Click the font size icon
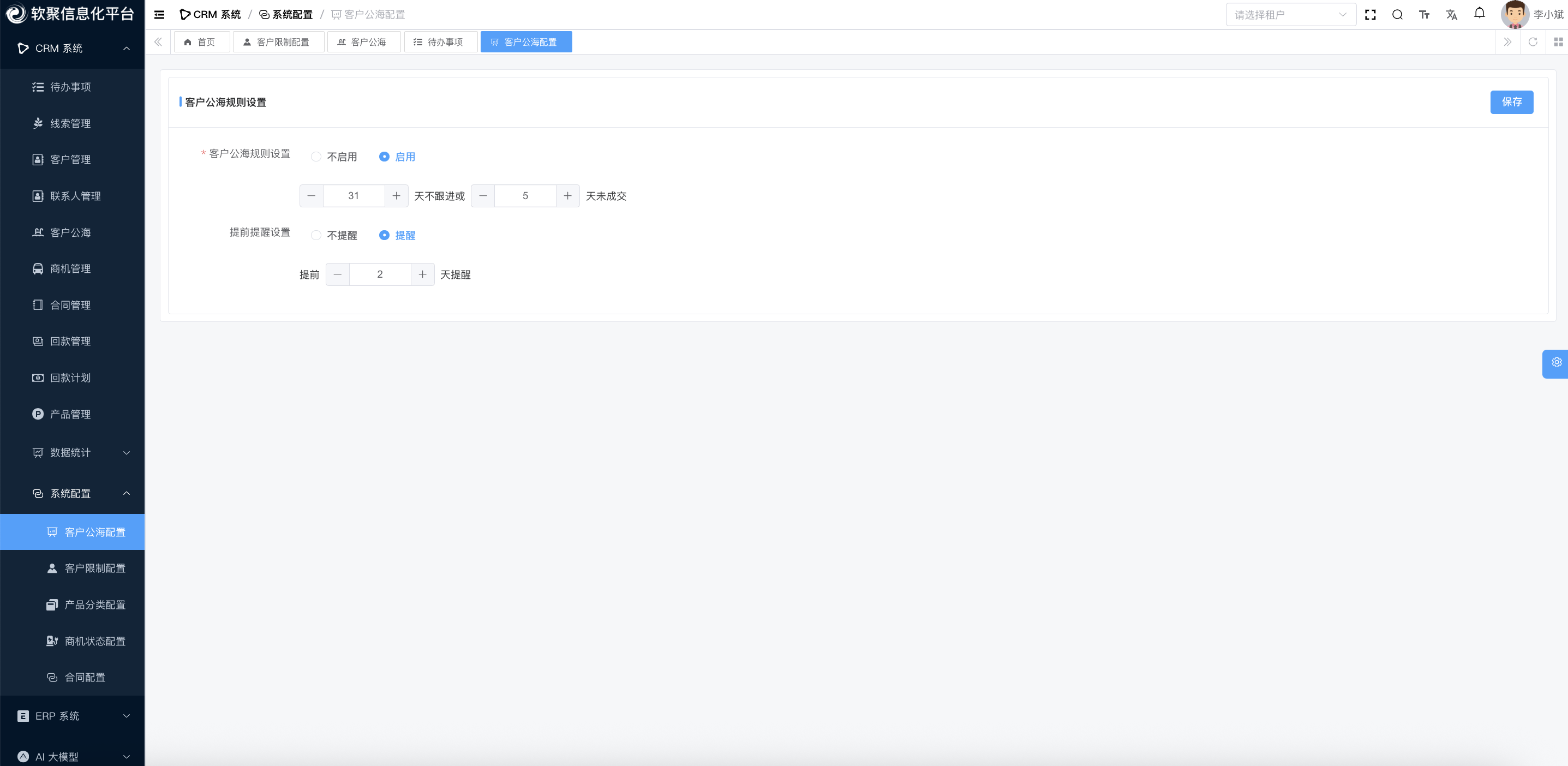Image resolution: width=1568 pixels, height=766 pixels. (1424, 15)
